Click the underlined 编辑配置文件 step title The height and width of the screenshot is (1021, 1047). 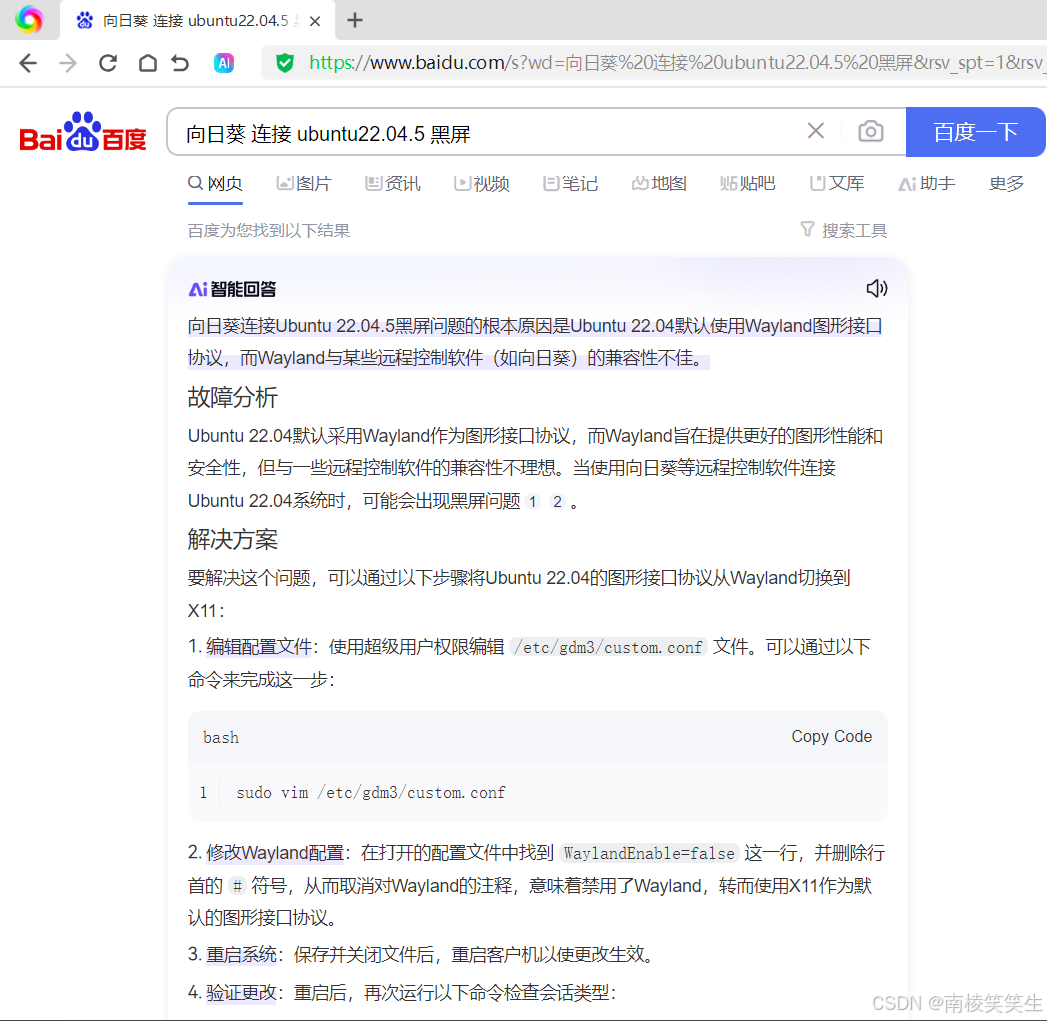click(258, 646)
